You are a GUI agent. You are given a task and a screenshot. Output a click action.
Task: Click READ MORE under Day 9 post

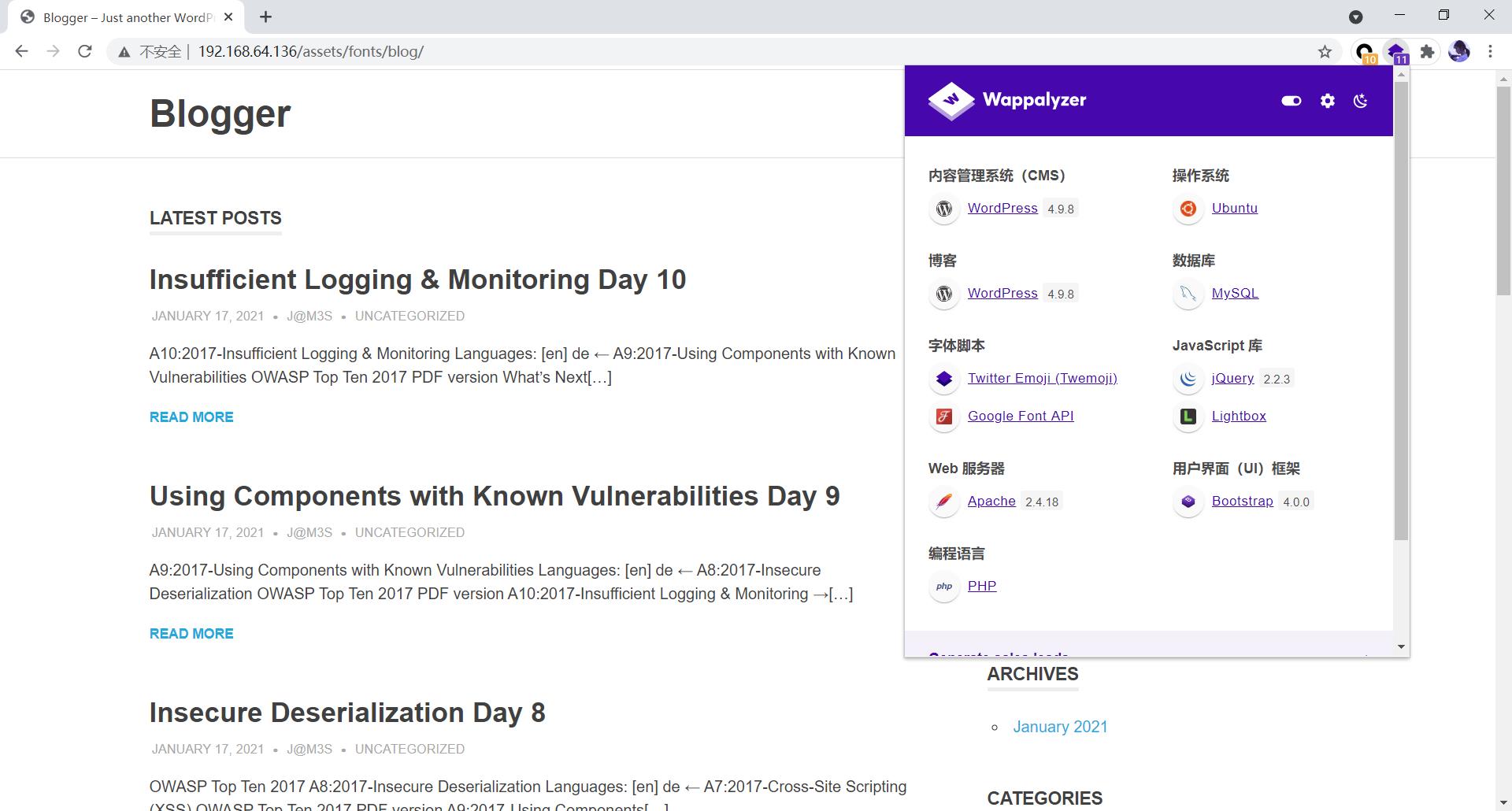tap(191, 634)
